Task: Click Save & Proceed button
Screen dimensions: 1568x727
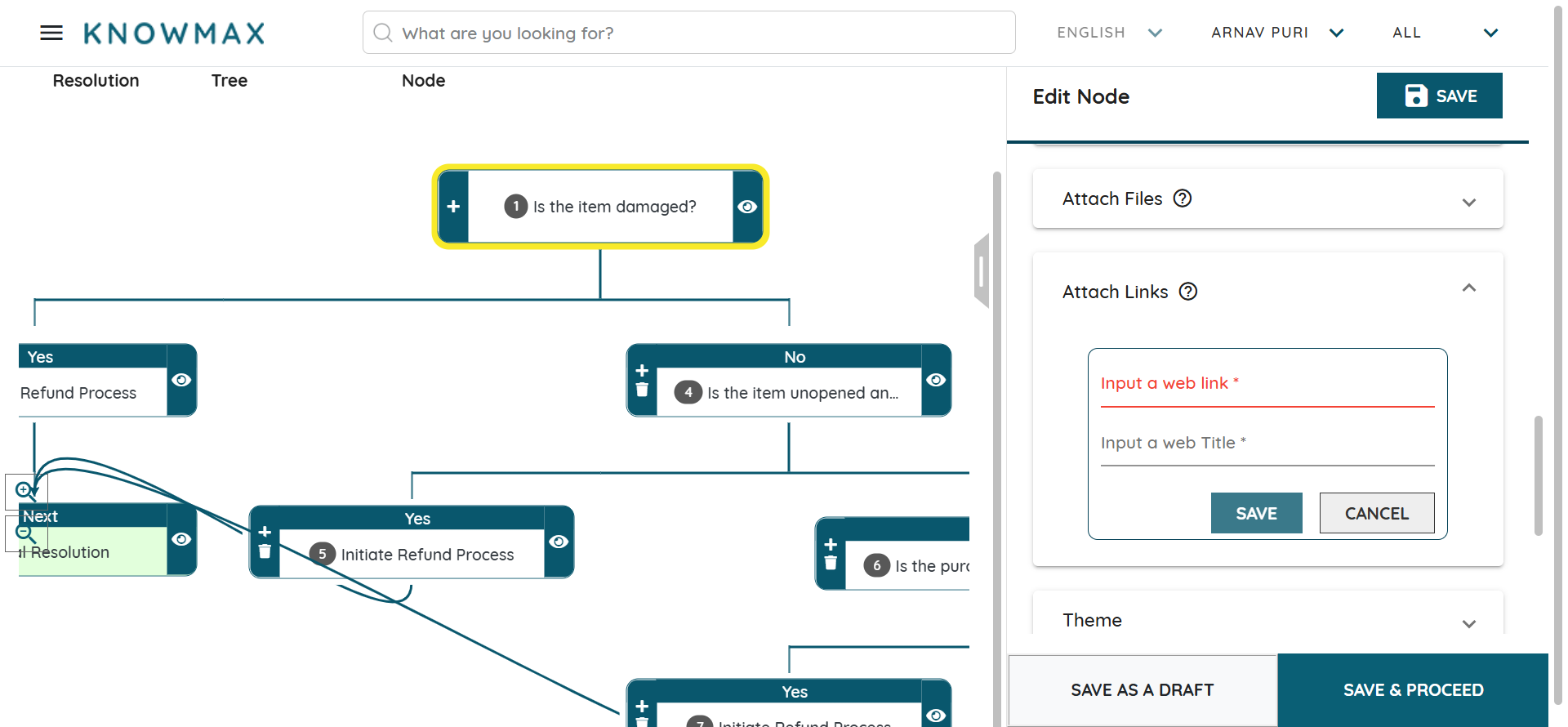Action: click(1413, 690)
